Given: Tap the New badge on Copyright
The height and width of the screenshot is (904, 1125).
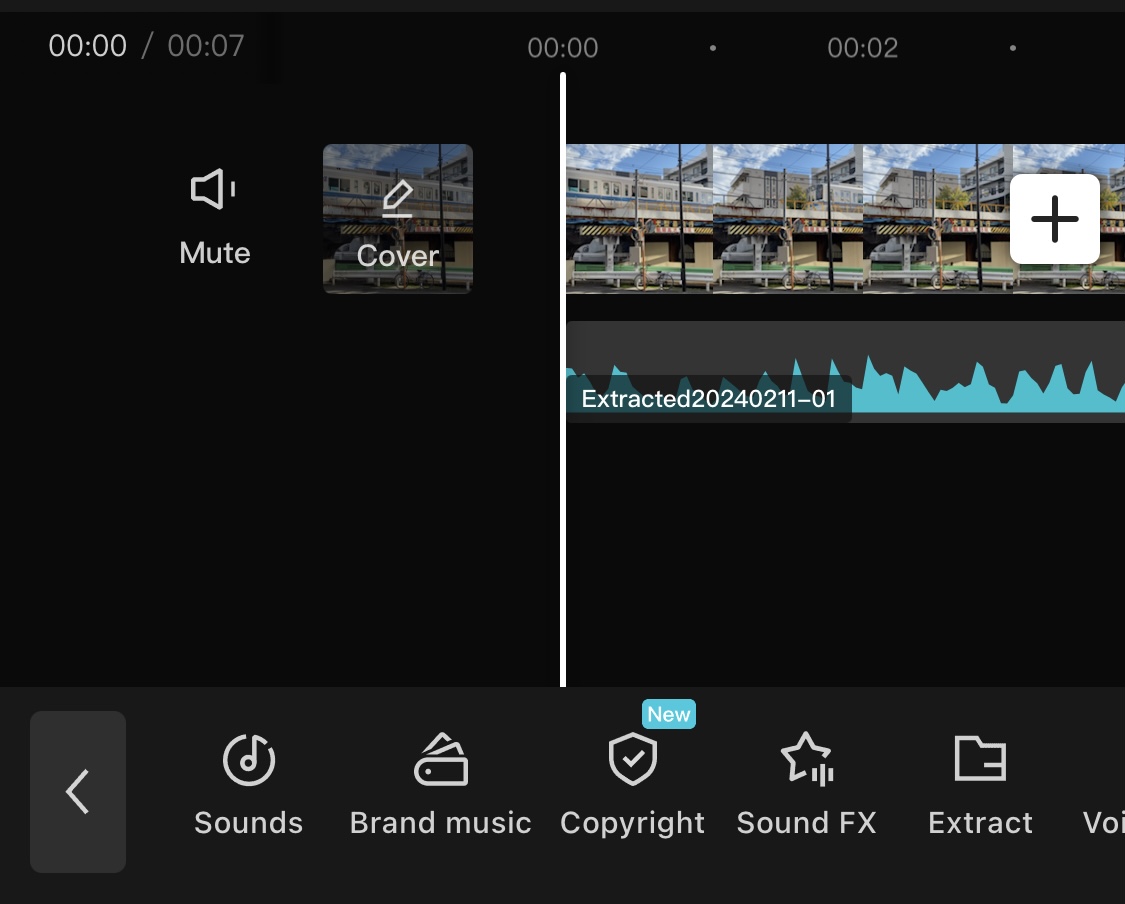Looking at the screenshot, I should click(668, 714).
